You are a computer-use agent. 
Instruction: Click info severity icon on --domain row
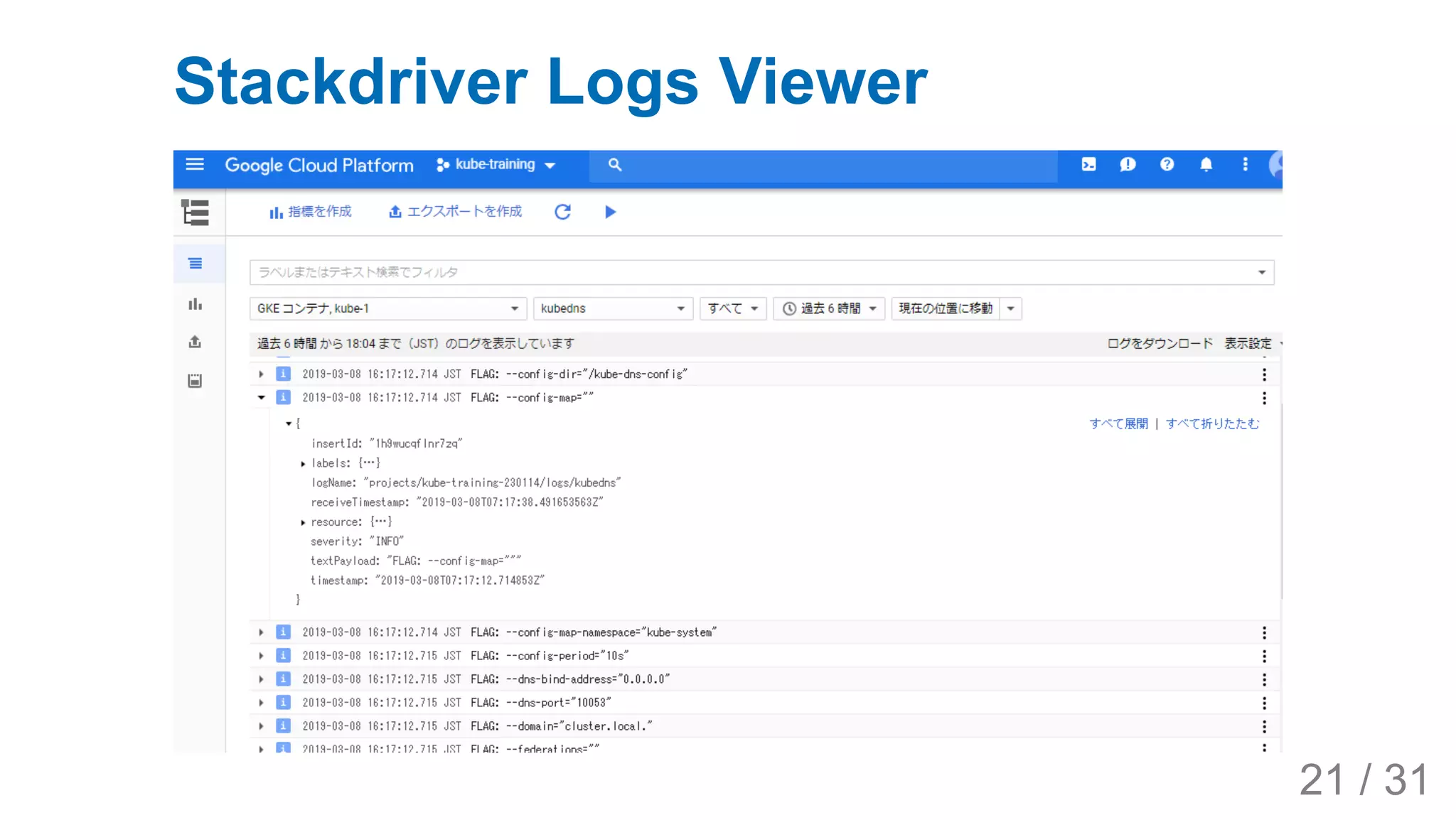tap(283, 726)
